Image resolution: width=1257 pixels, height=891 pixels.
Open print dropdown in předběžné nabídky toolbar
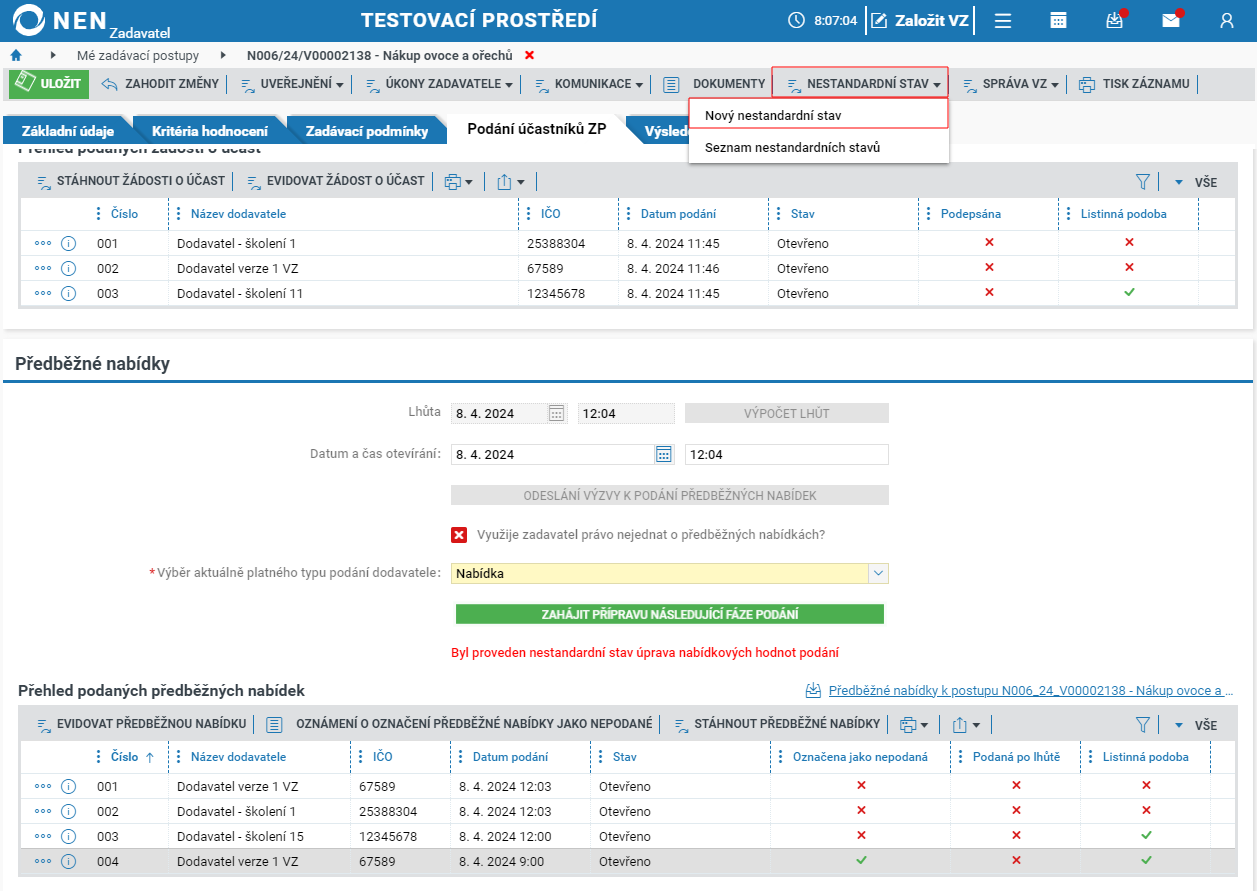(914, 725)
